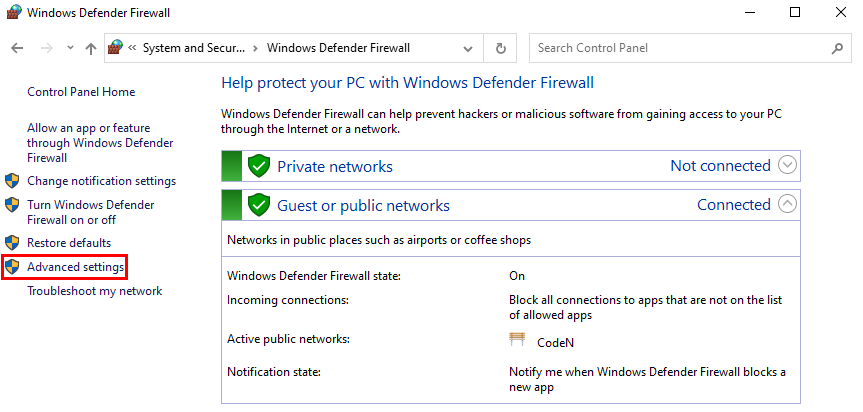Click the search magnifier icon
863x412 pixels.
coord(837,48)
